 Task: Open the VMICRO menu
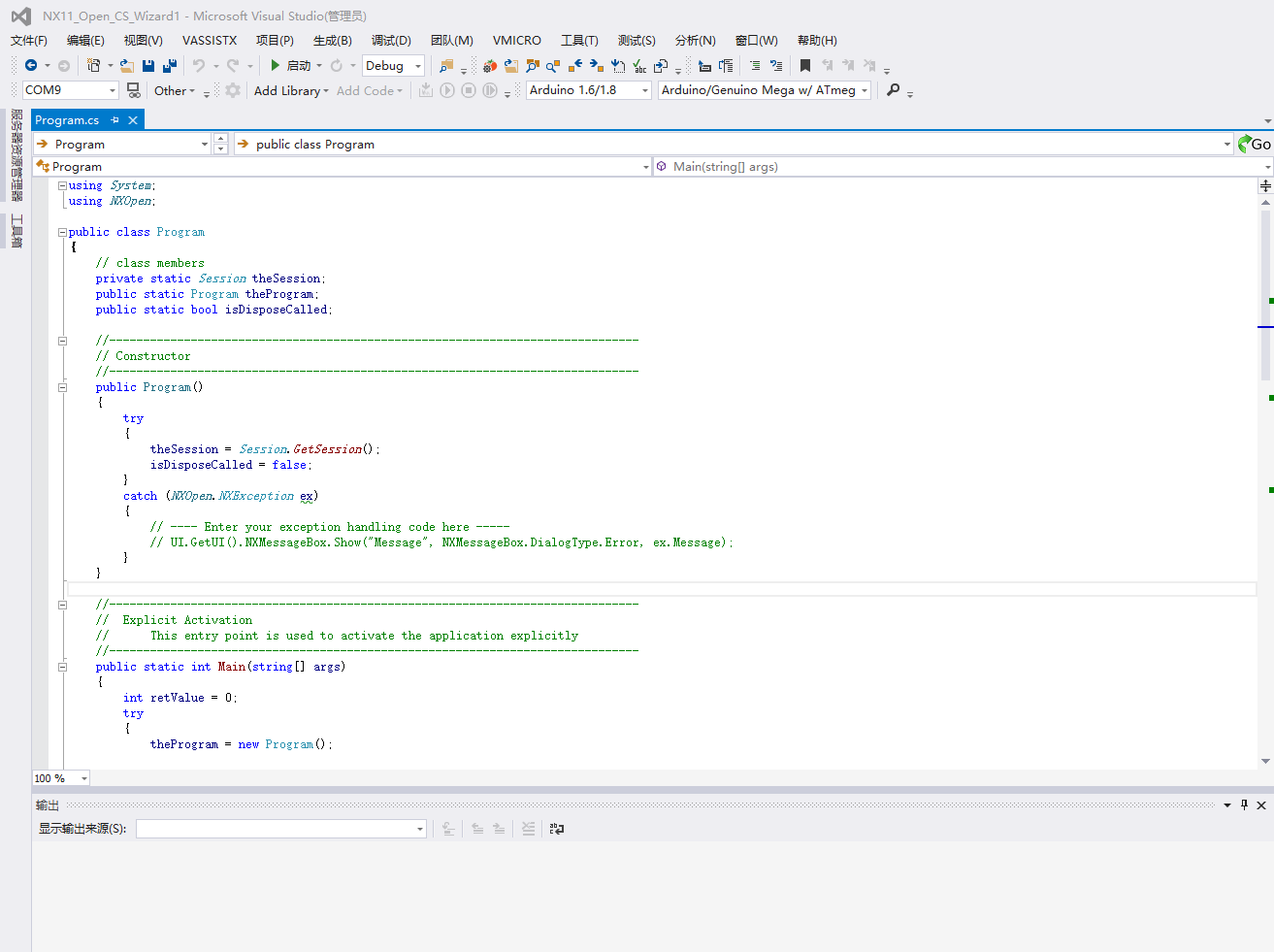click(x=516, y=40)
